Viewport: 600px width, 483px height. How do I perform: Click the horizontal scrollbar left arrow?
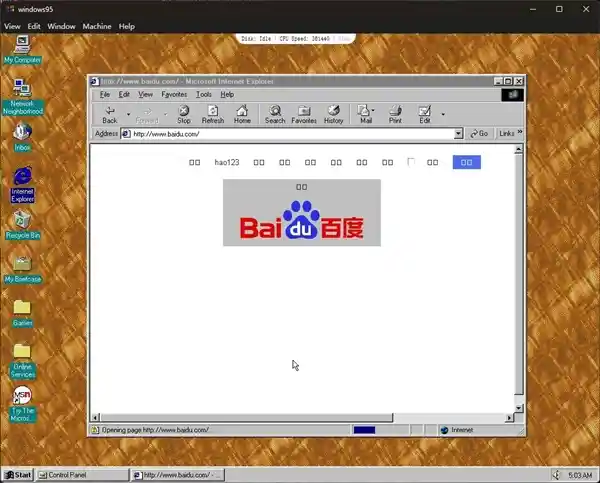[x=96, y=418]
